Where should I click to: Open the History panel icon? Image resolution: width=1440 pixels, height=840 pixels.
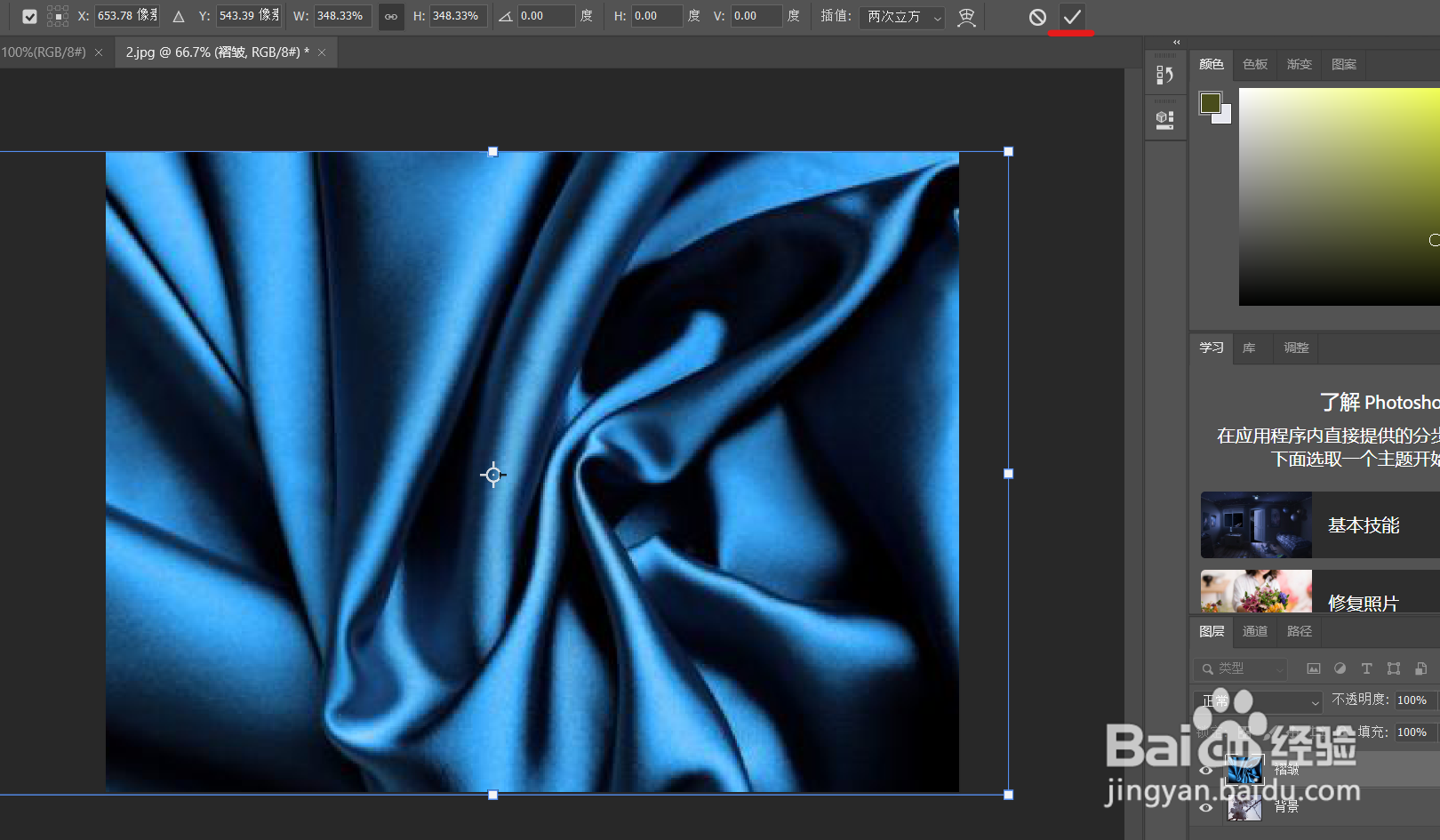[x=1165, y=75]
